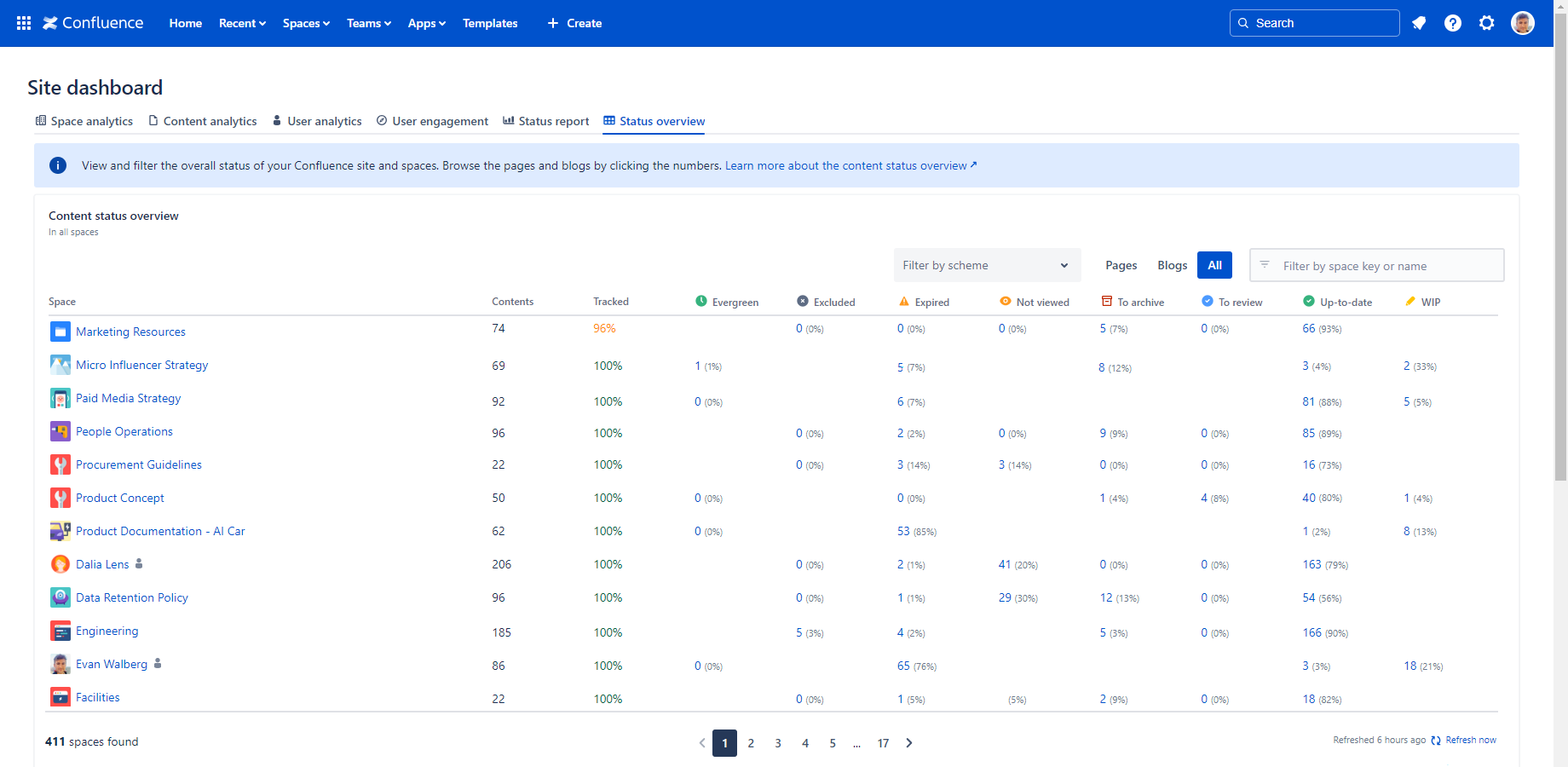1568x767 pixels.
Task: Click the Filter by space key or name field
Action: [1375, 265]
